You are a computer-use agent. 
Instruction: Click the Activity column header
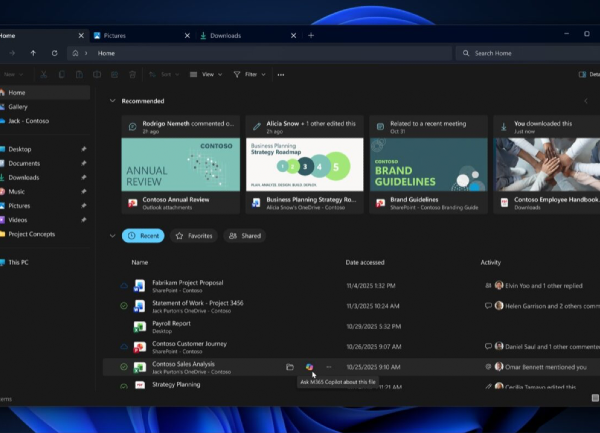point(491,262)
